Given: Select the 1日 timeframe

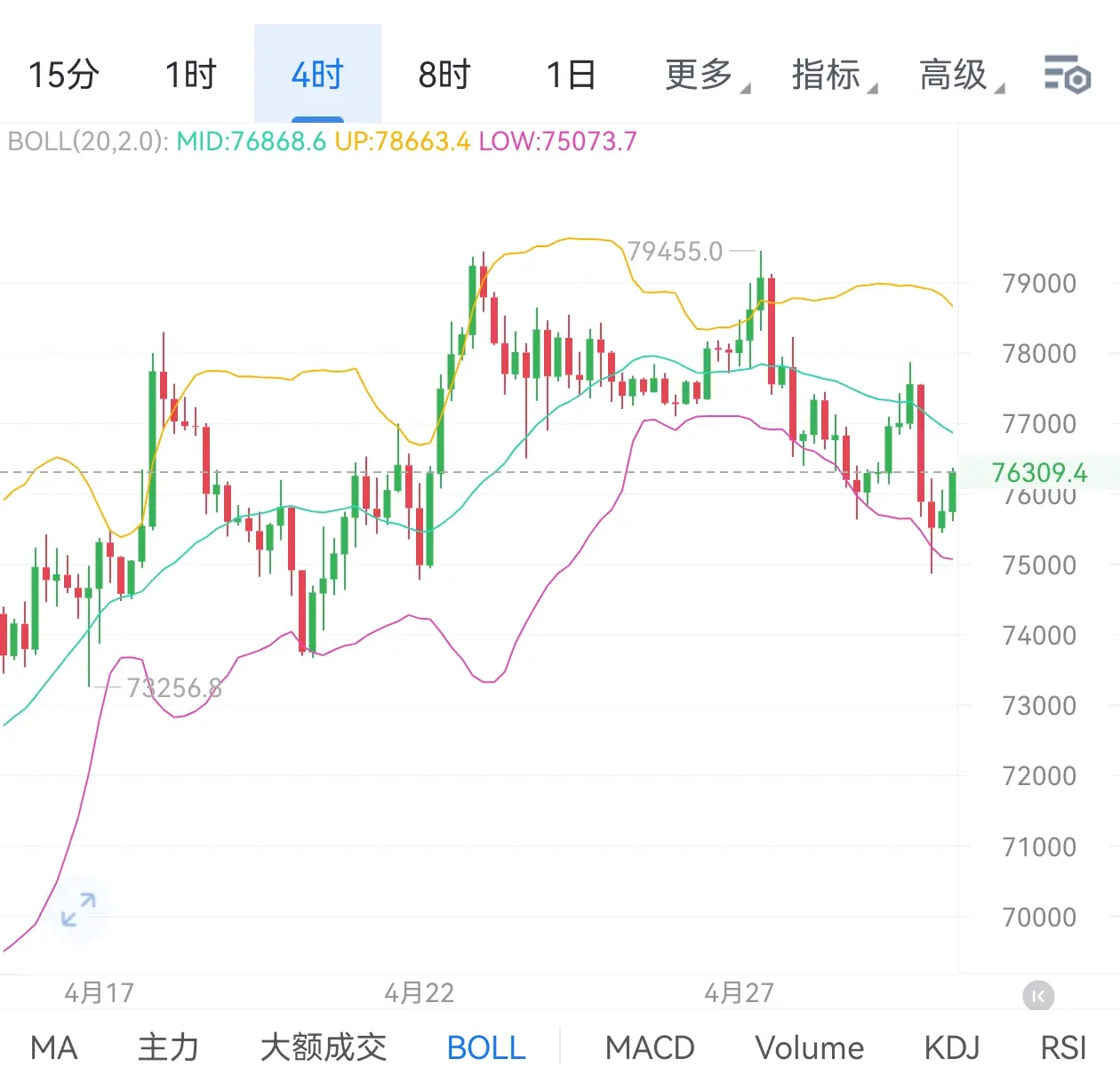Looking at the screenshot, I should click(571, 75).
